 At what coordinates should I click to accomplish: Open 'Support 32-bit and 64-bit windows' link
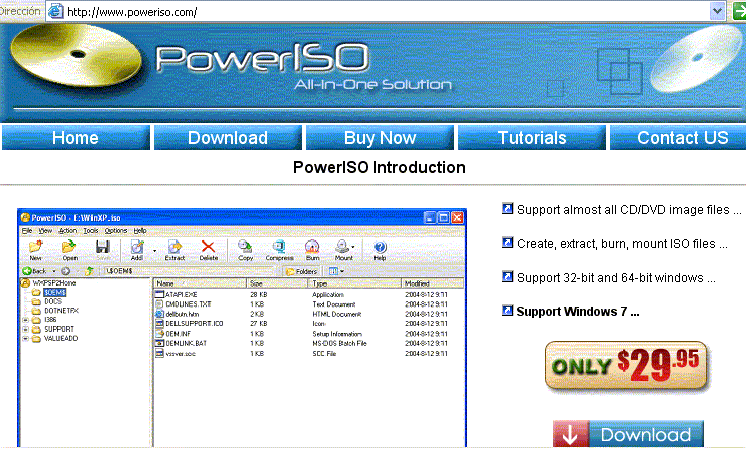click(616, 277)
